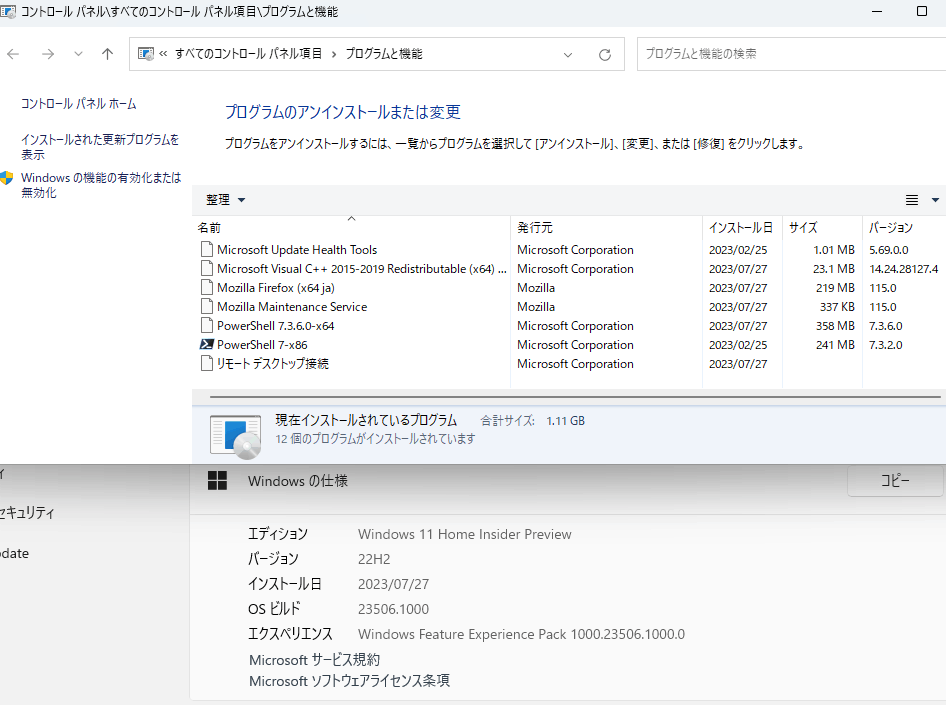Expand the view options dropdown arrow
The height and width of the screenshot is (705, 946).
click(935, 200)
